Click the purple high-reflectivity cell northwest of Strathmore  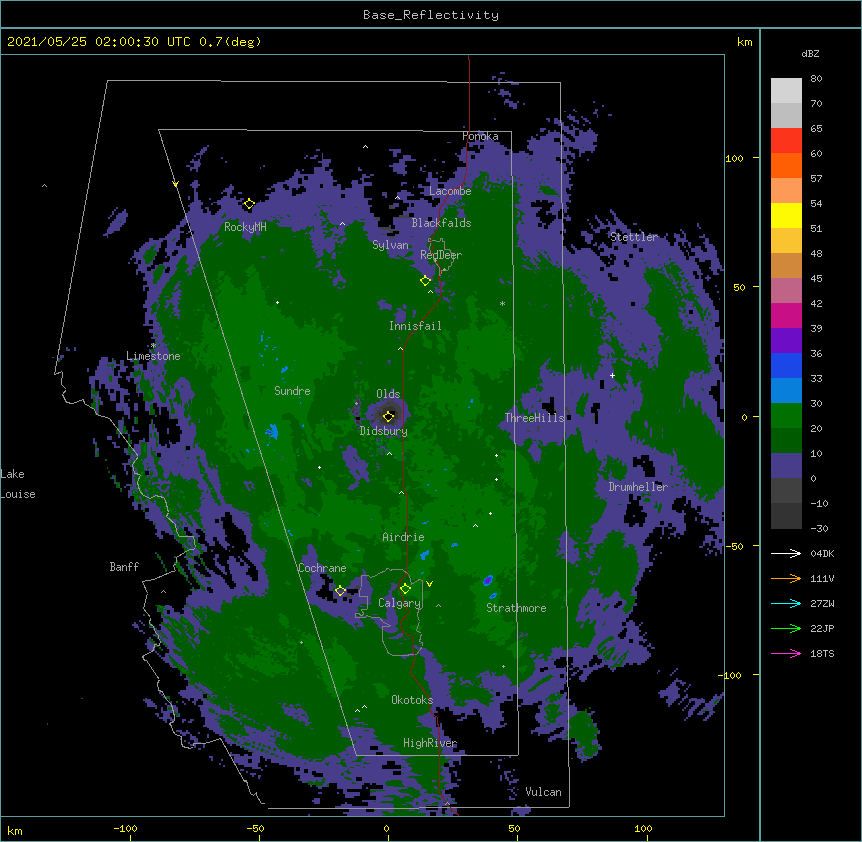click(x=488, y=580)
